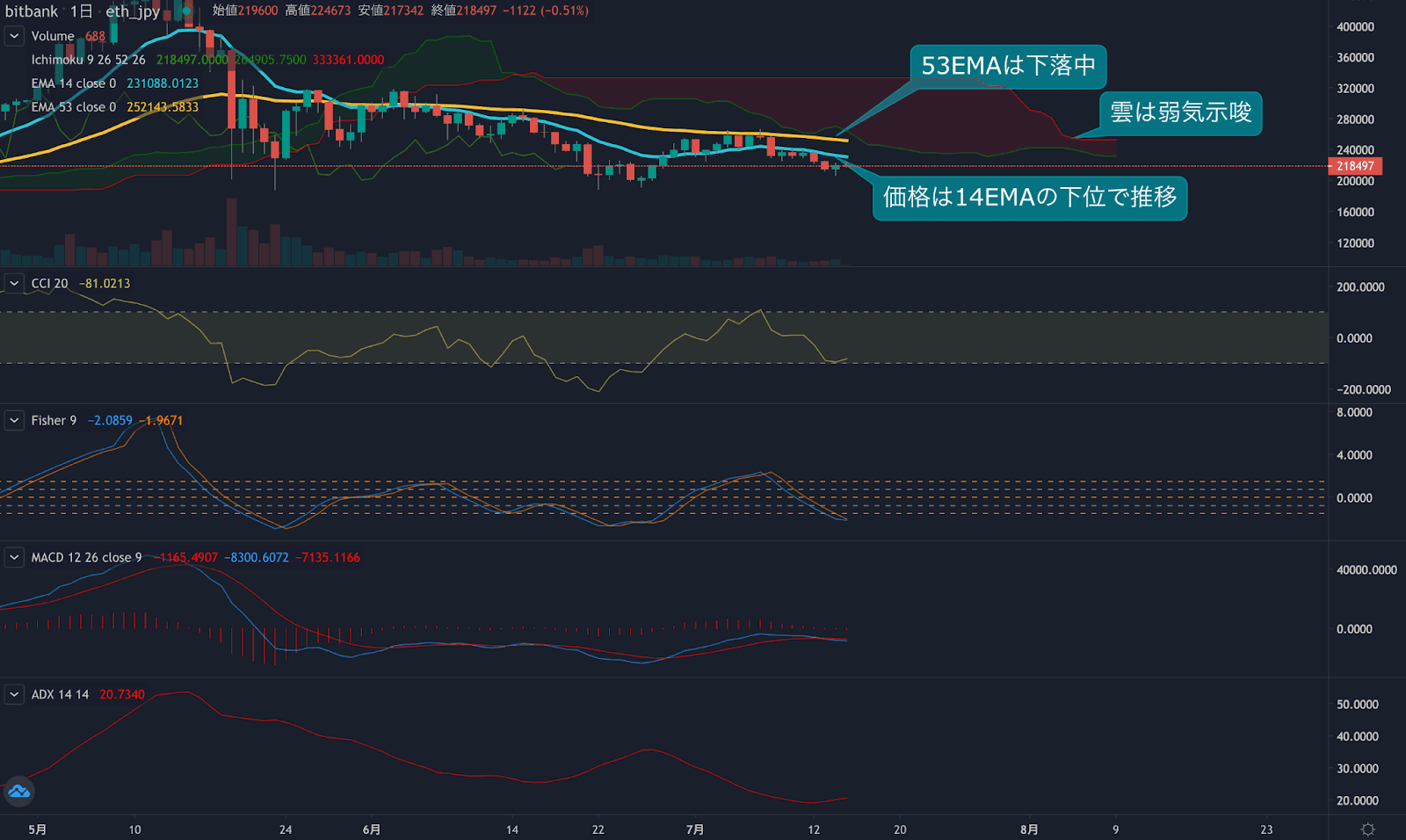The width and height of the screenshot is (1406, 840).
Task: Collapse the CCI 20 pane chevron
Action: (x=13, y=283)
